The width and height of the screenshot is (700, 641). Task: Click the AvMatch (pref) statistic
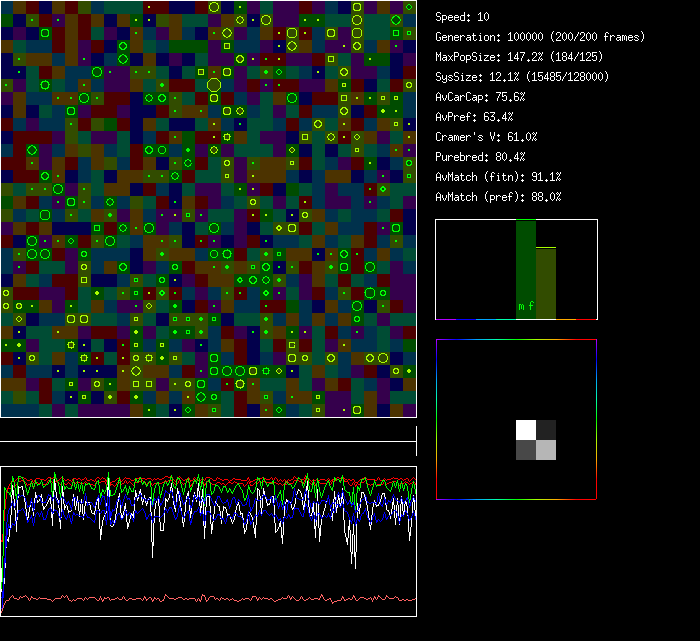[x=498, y=197]
